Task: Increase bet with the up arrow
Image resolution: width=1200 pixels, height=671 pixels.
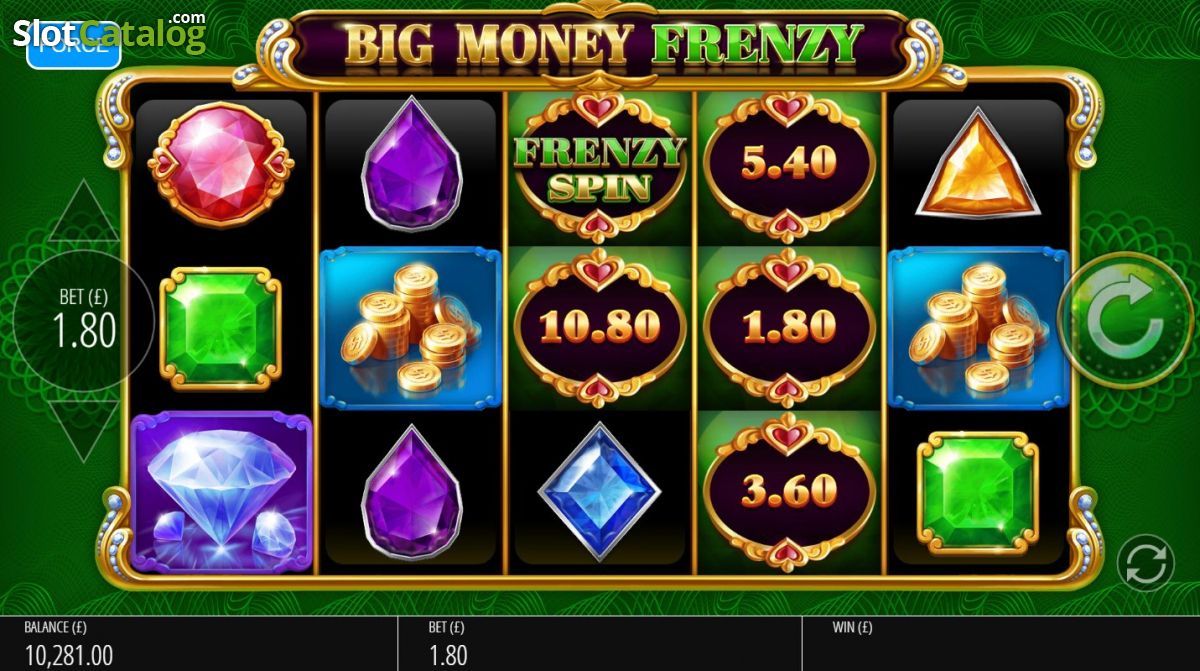Action: [83, 211]
